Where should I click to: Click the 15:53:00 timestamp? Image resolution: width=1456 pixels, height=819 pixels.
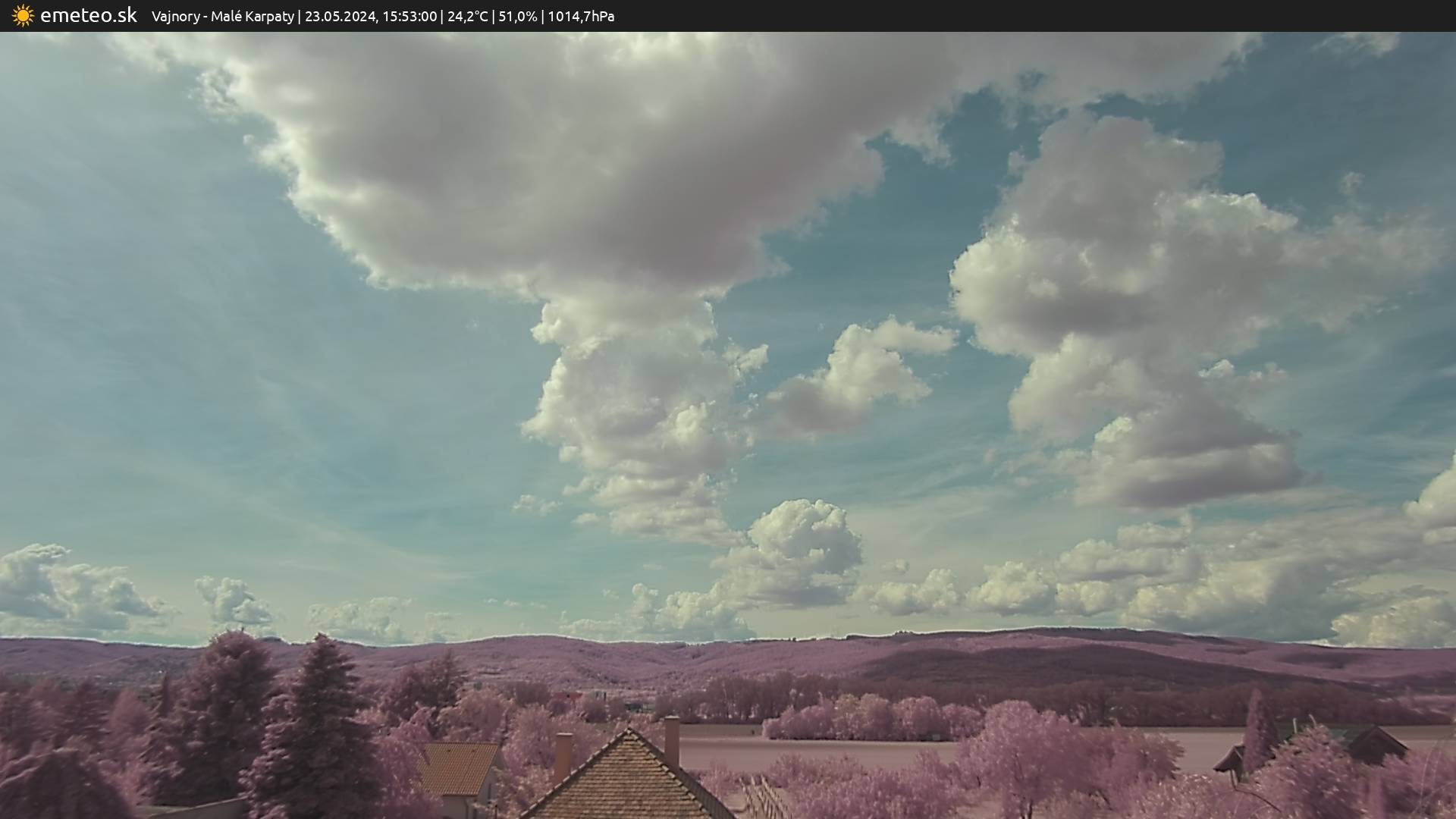[409, 17]
